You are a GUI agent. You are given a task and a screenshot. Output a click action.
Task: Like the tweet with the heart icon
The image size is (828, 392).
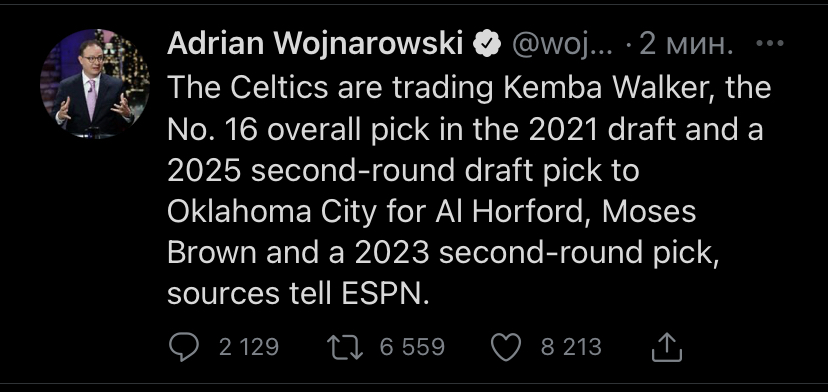click(x=506, y=348)
